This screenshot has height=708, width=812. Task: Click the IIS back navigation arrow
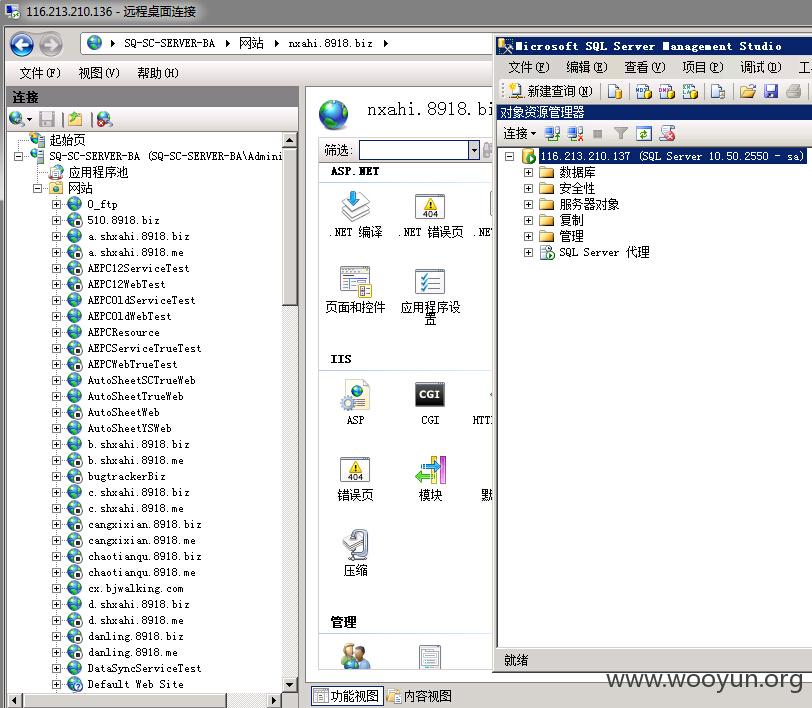click(x=22, y=45)
